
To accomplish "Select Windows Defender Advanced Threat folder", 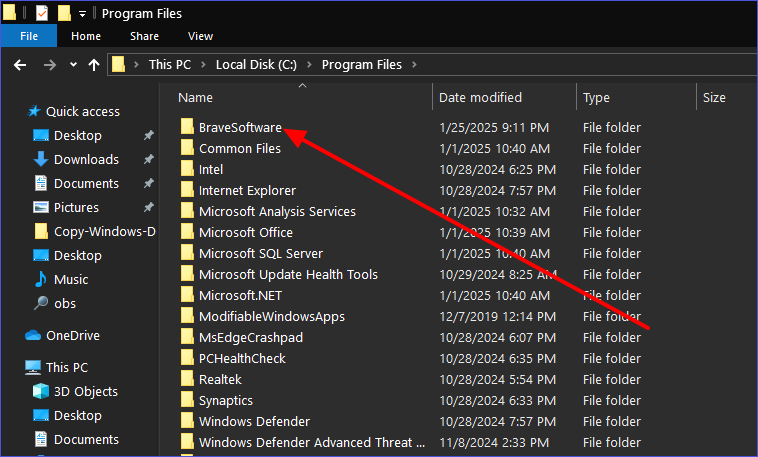I will click(x=312, y=442).
